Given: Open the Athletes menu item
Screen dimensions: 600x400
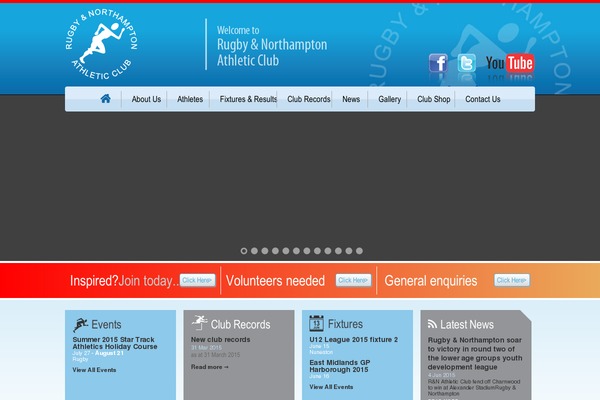Looking at the screenshot, I should [x=190, y=99].
